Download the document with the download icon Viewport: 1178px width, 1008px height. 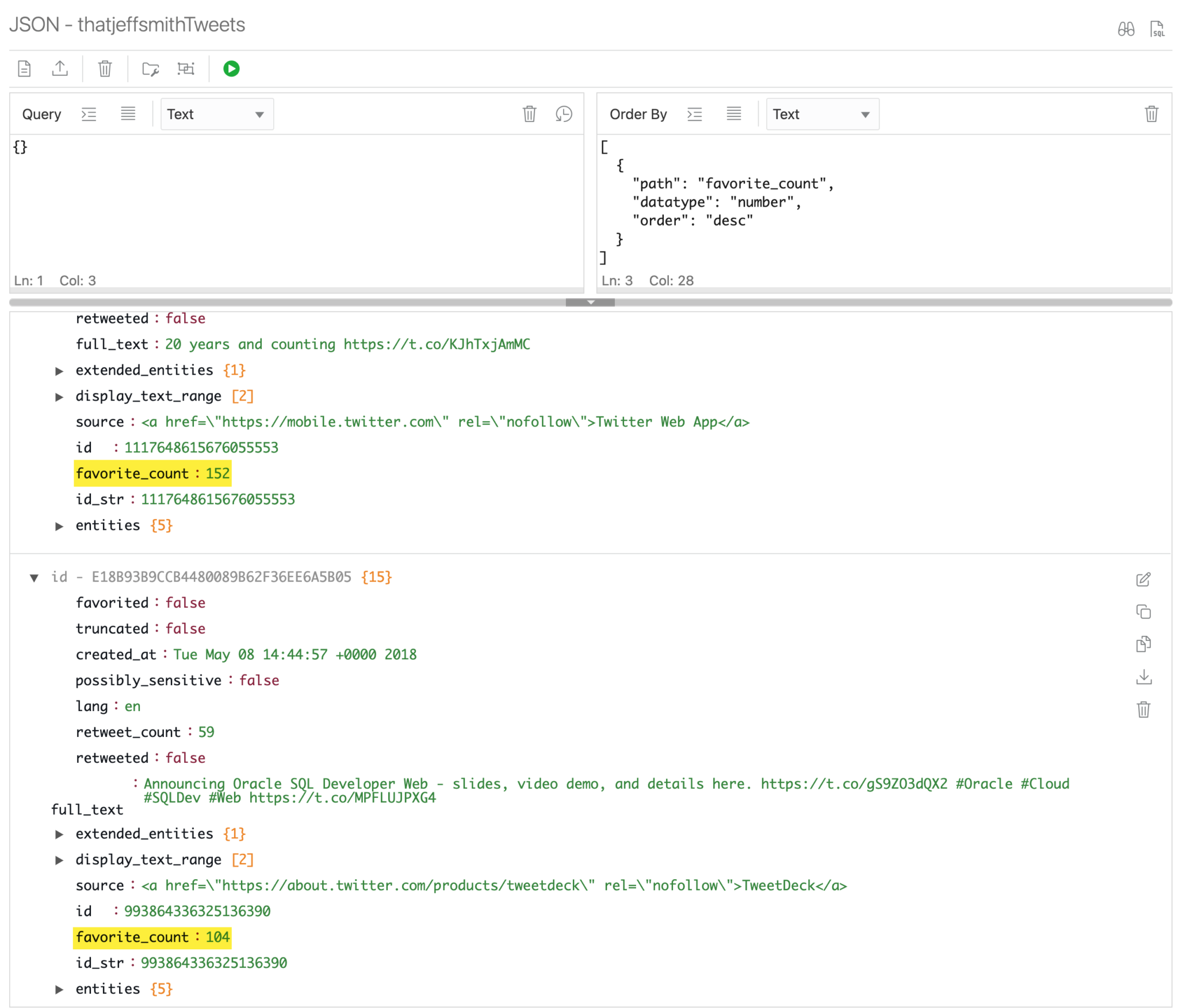(x=1143, y=677)
